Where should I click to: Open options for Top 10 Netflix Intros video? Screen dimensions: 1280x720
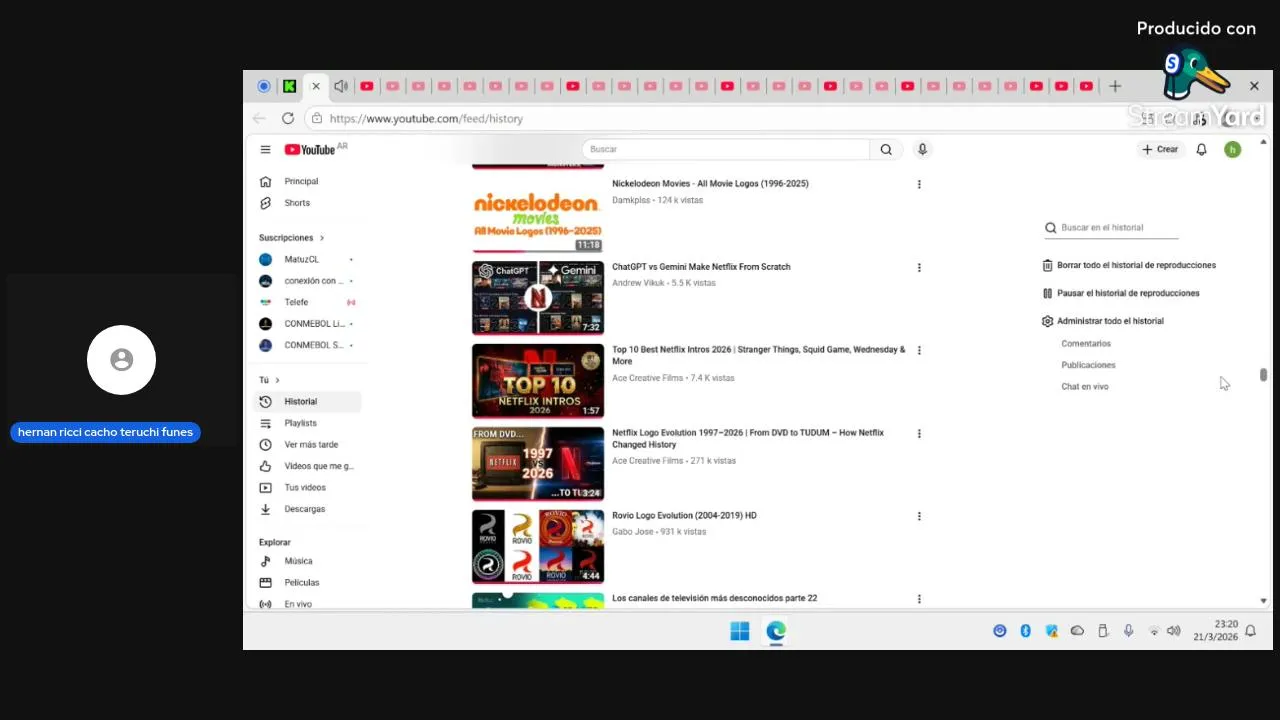(x=919, y=350)
